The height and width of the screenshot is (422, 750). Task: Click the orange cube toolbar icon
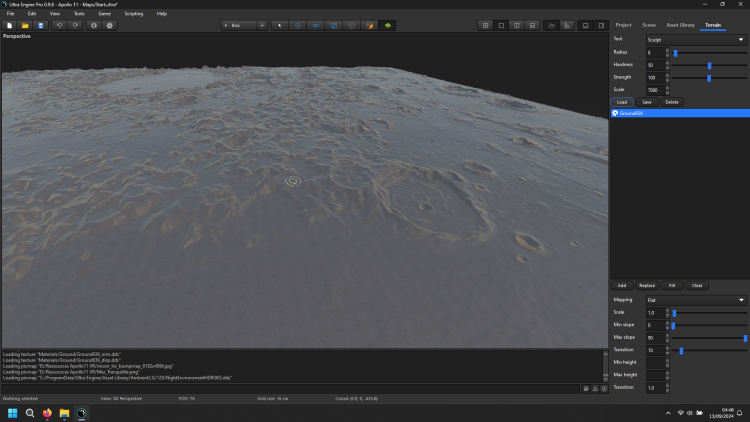click(369, 25)
